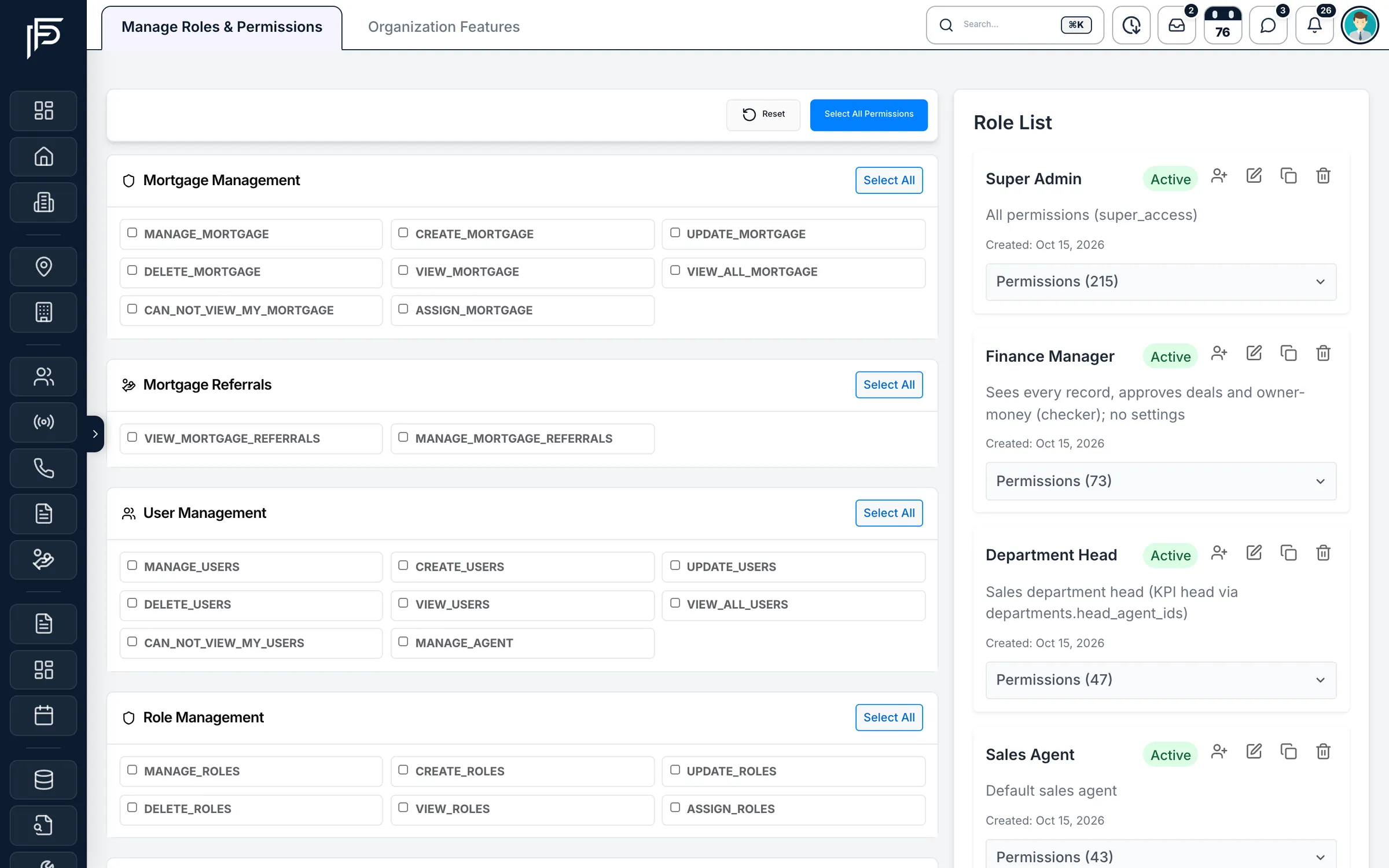Tick the MANAGE_MORTGAGE_REFERRALS checkbox
1389x868 pixels.
[x=403, y=437]
